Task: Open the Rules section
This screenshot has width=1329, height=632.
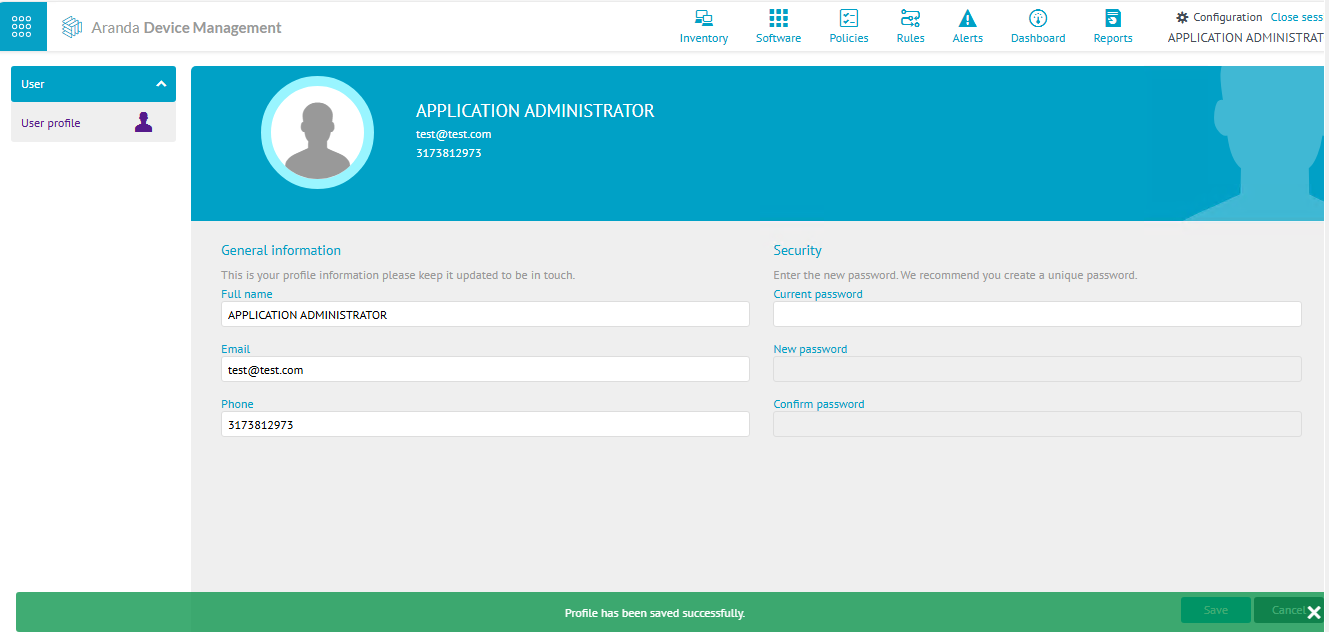Action: click(910, 27)
